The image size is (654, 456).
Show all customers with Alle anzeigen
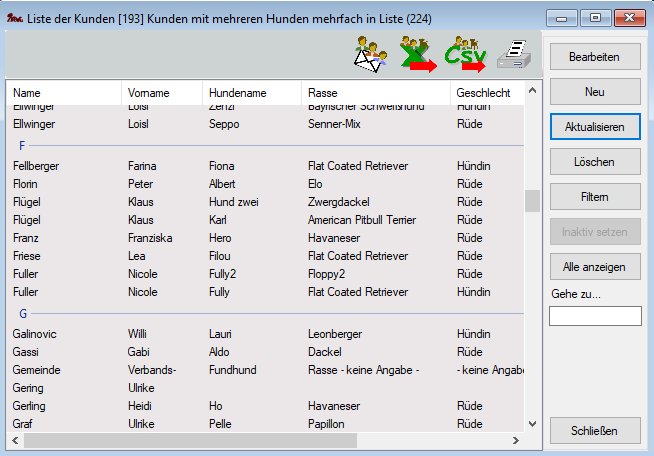coord(595,267)
